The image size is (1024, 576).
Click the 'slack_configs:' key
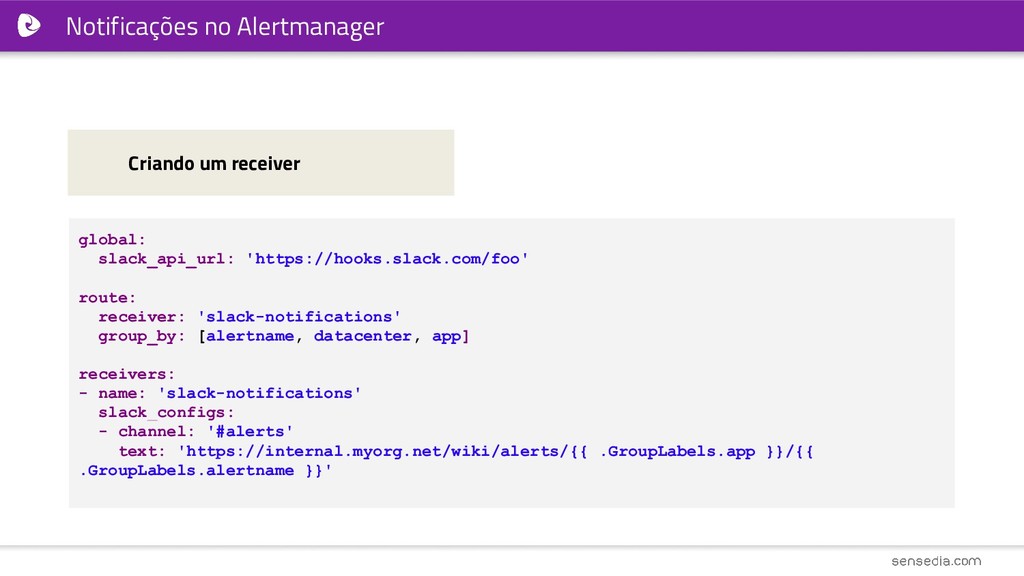(166, 413)
